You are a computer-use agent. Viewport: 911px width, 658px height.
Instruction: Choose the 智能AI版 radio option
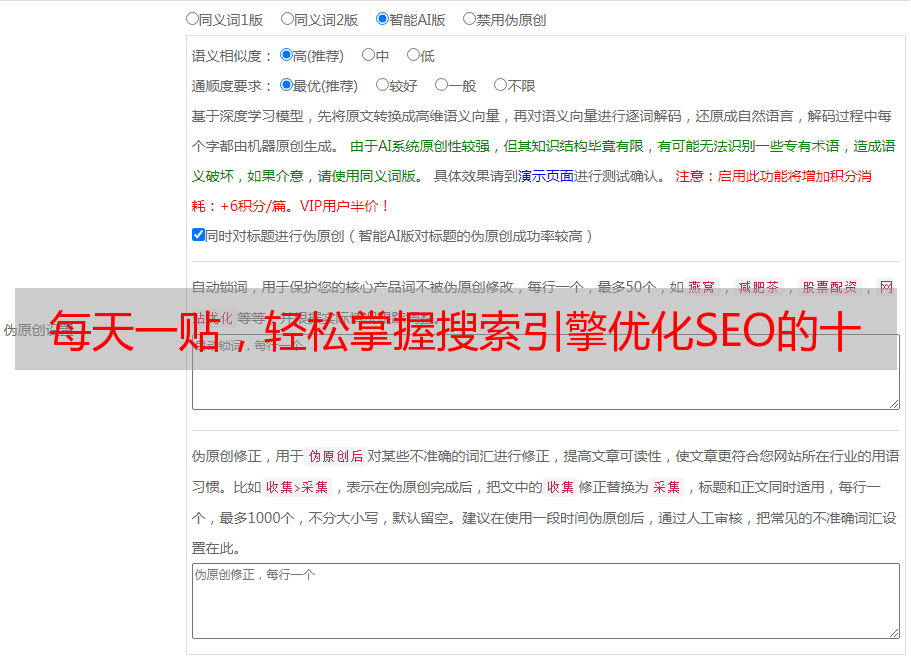coord(382,19)
